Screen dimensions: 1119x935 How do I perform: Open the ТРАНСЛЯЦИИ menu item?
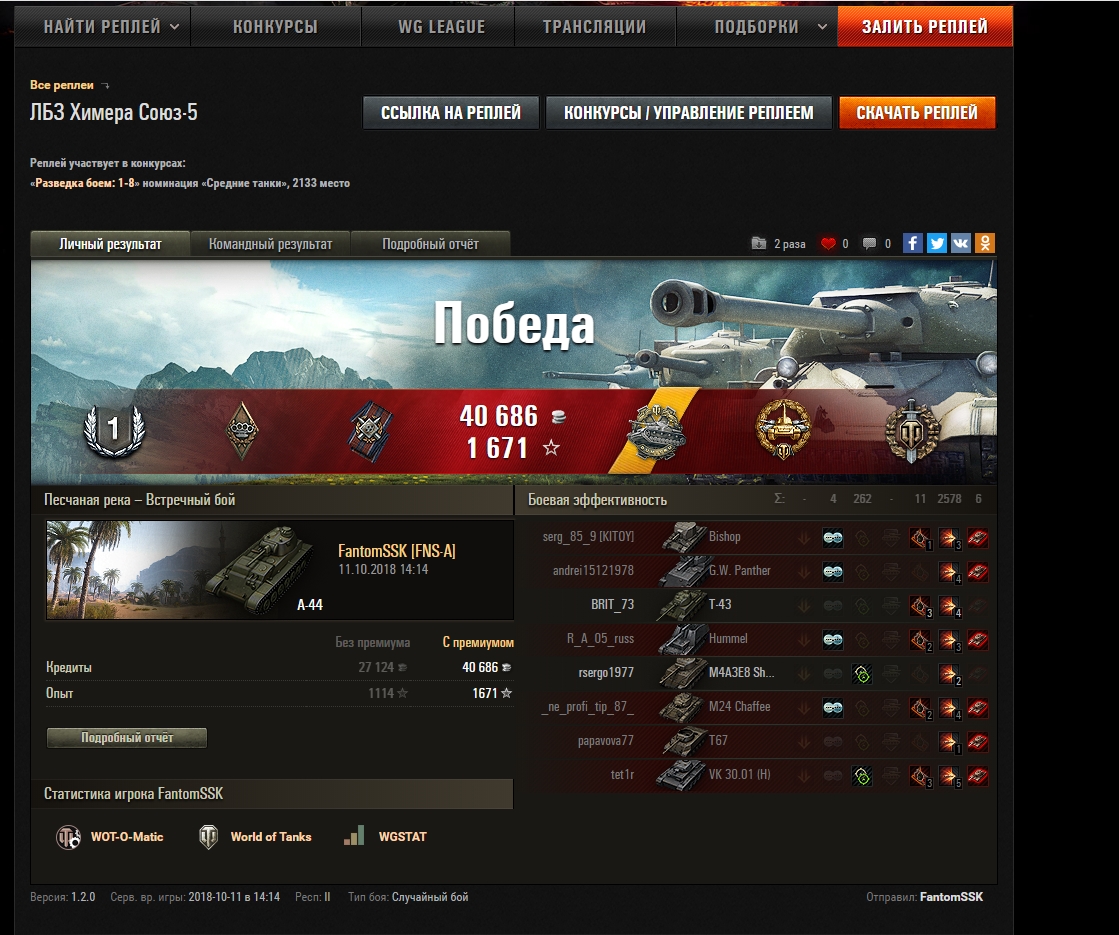point(594,26)
